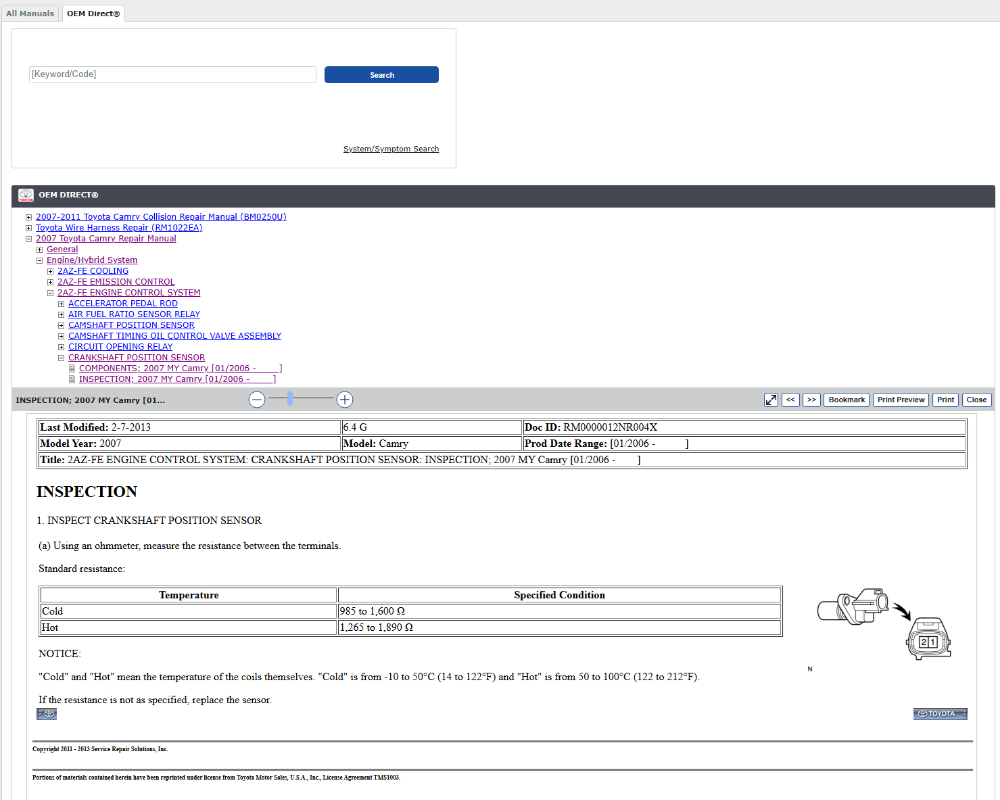
Task: Open INSPECTION; 2007 MY Camry document
Action: [x=177, y=380]
